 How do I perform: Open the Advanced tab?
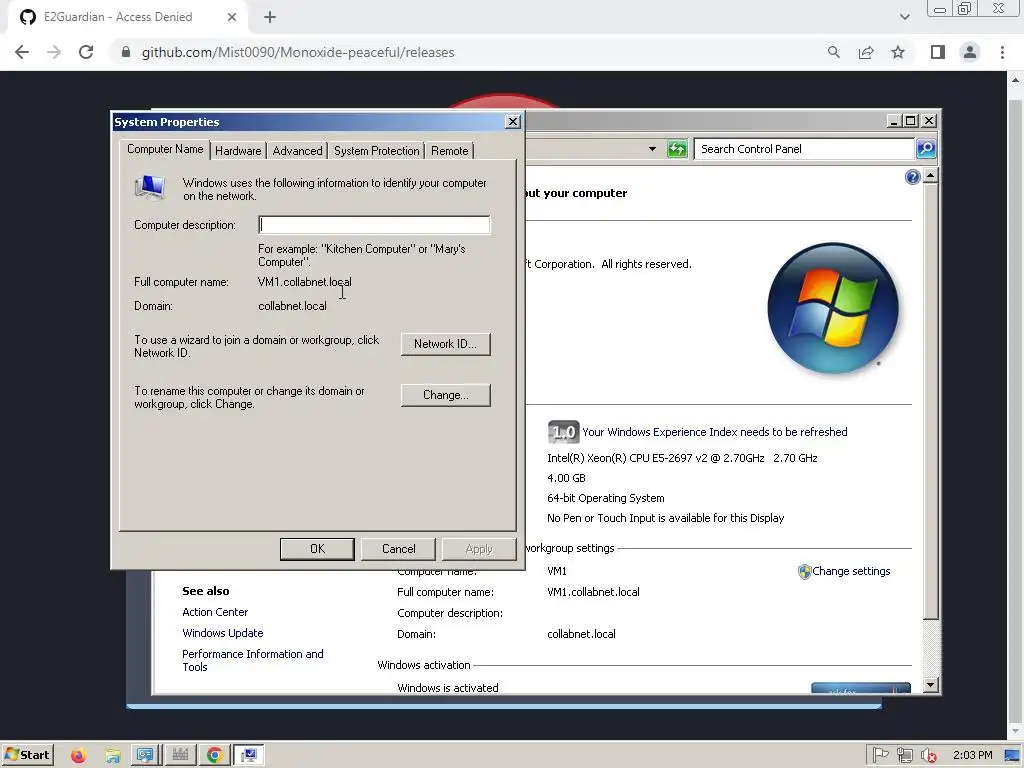click(297, 151)
